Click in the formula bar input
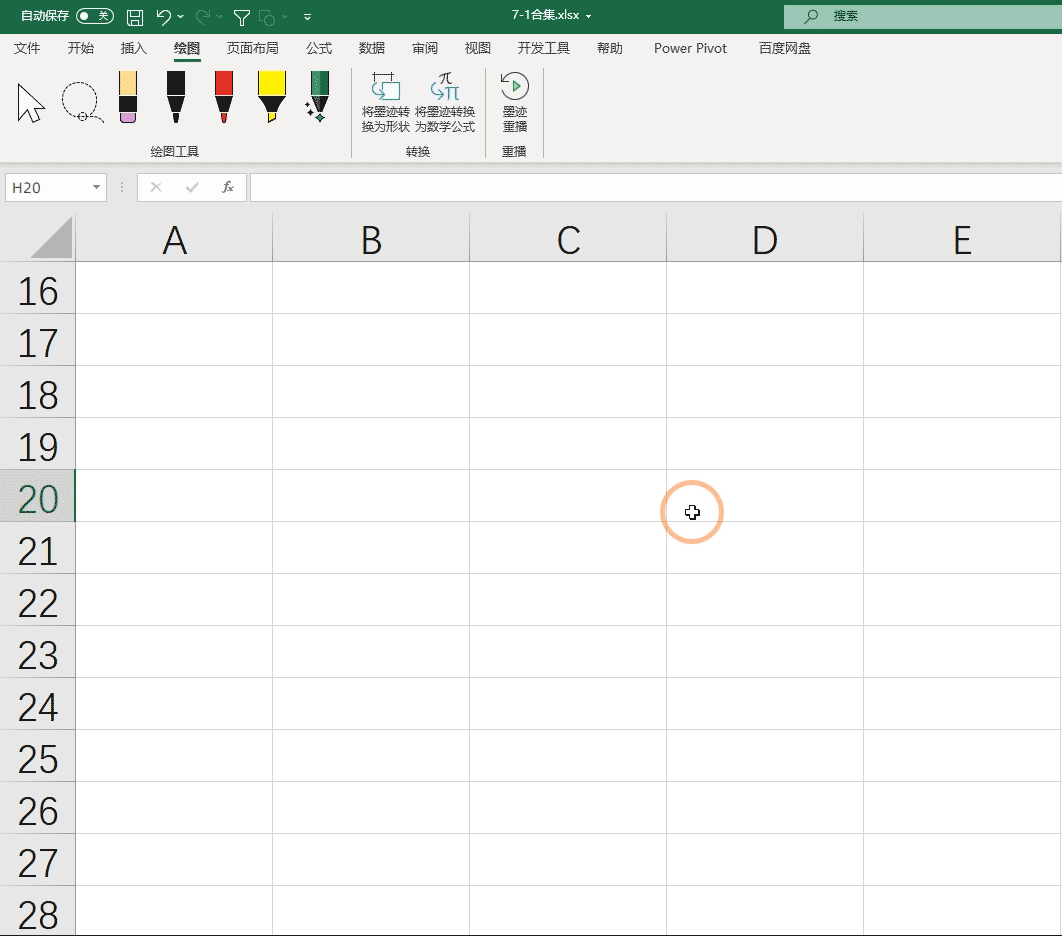 click(x=656, y=188)
